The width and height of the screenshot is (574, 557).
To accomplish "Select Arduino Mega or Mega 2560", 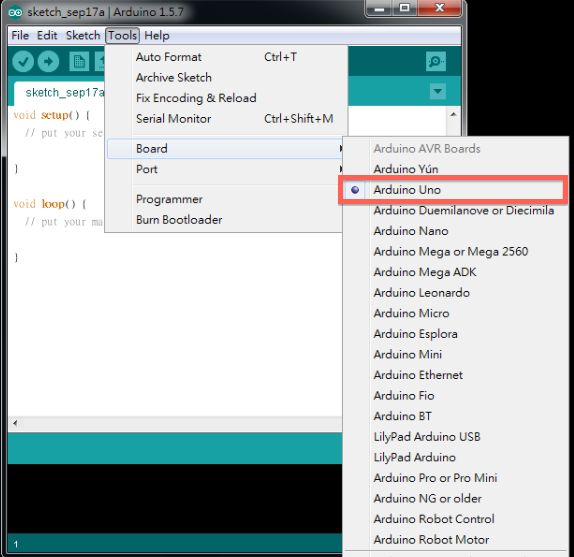I will click(x=455, y=251).
